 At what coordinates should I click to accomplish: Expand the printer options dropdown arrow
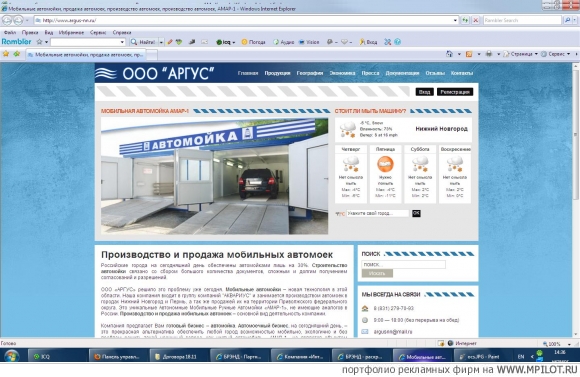coord(498,54)
